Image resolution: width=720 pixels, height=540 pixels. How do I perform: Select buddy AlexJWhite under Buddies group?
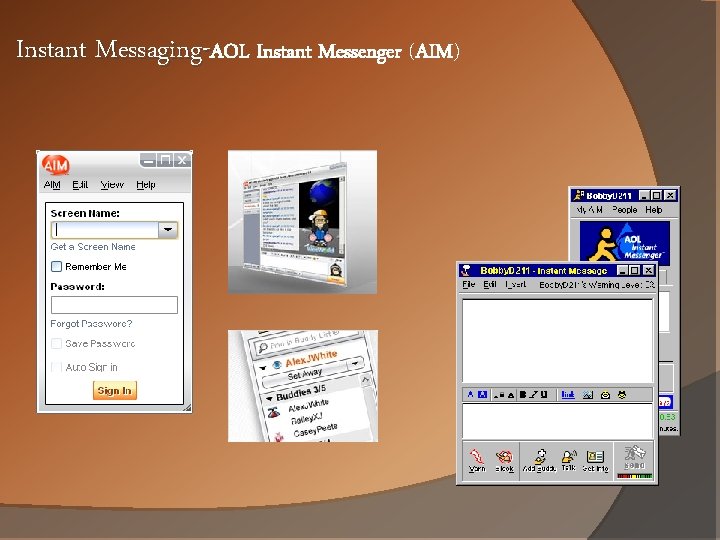coord(309,406)
